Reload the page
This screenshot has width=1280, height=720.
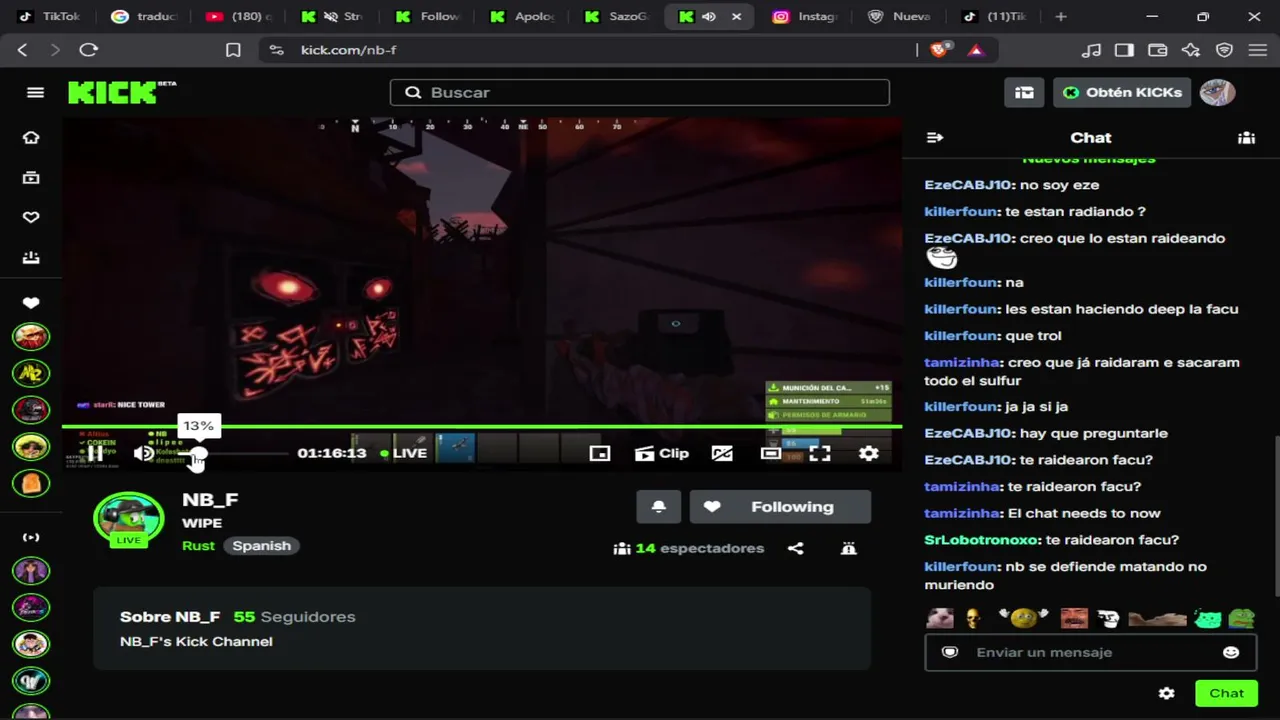(89, 50)
